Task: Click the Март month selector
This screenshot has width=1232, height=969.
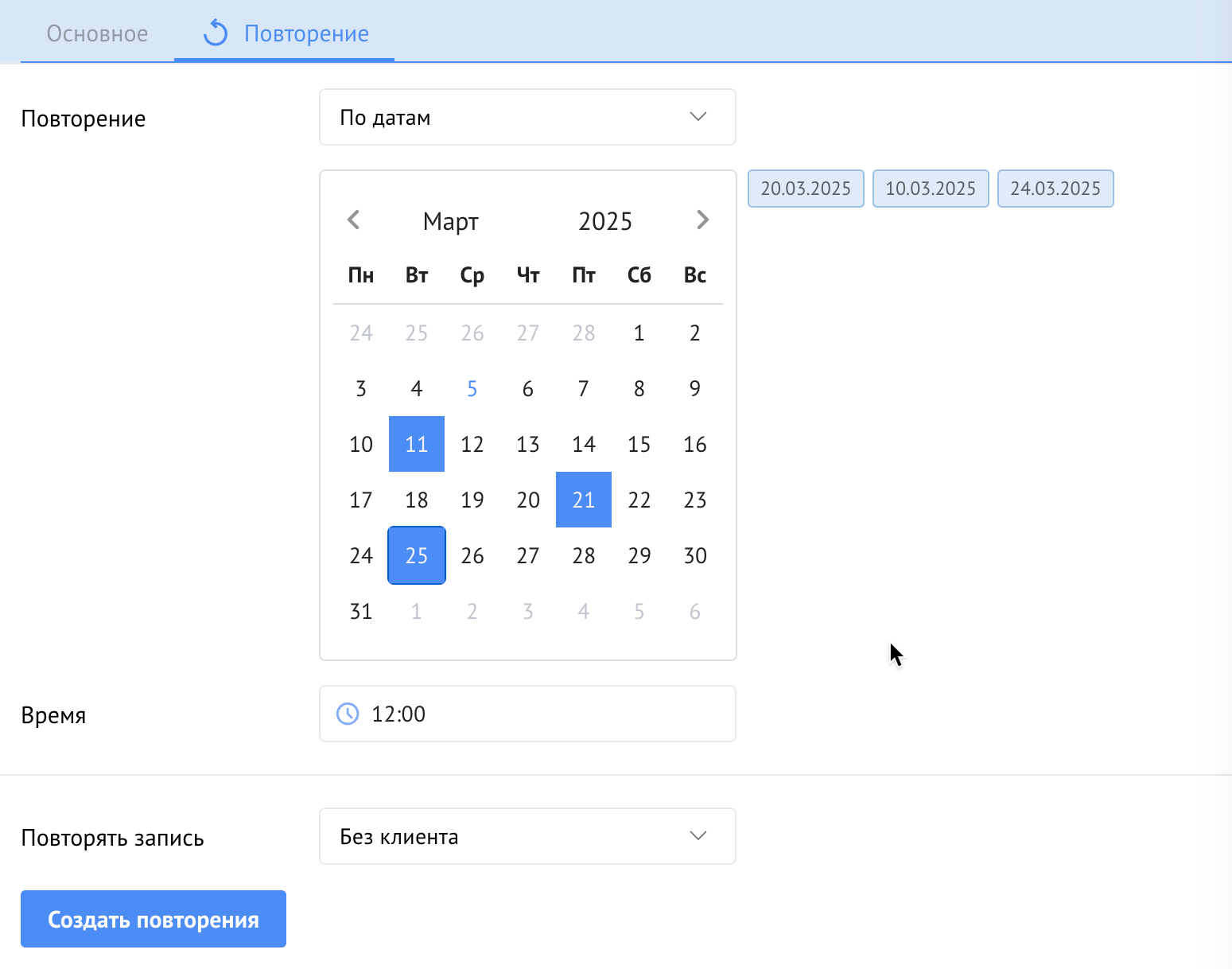Action: pyautogui.click(x=451, y=221)
